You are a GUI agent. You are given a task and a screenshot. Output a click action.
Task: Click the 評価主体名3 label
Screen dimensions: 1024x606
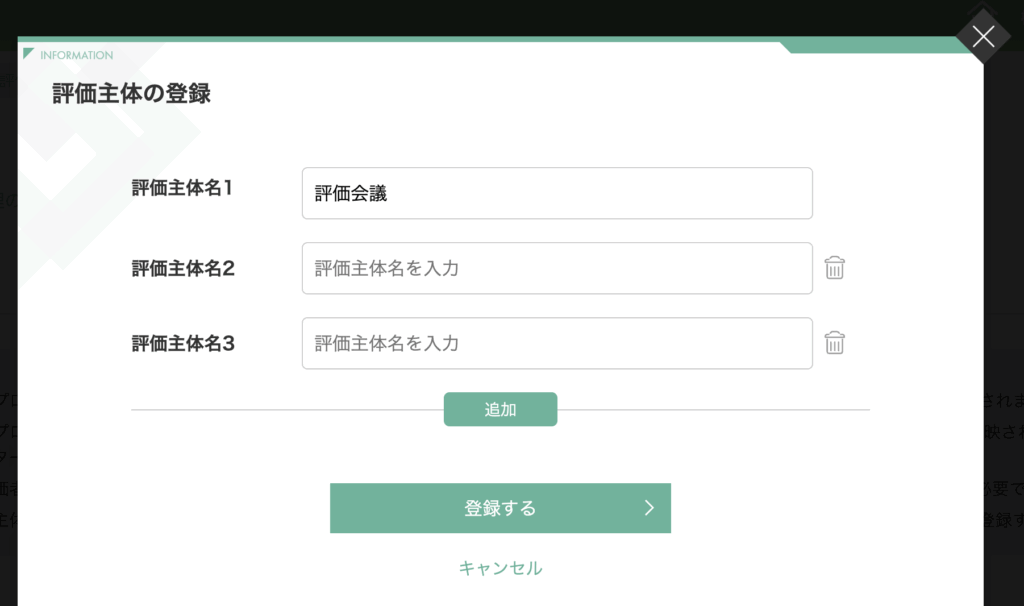(x=183, y=343)
